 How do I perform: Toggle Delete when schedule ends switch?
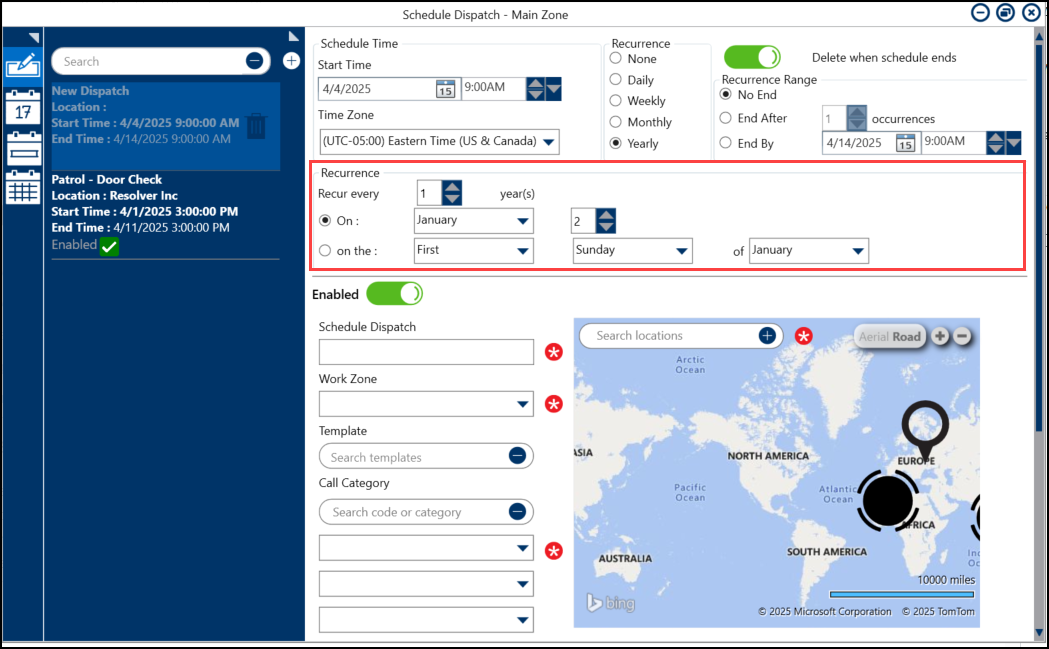[751, 57]
